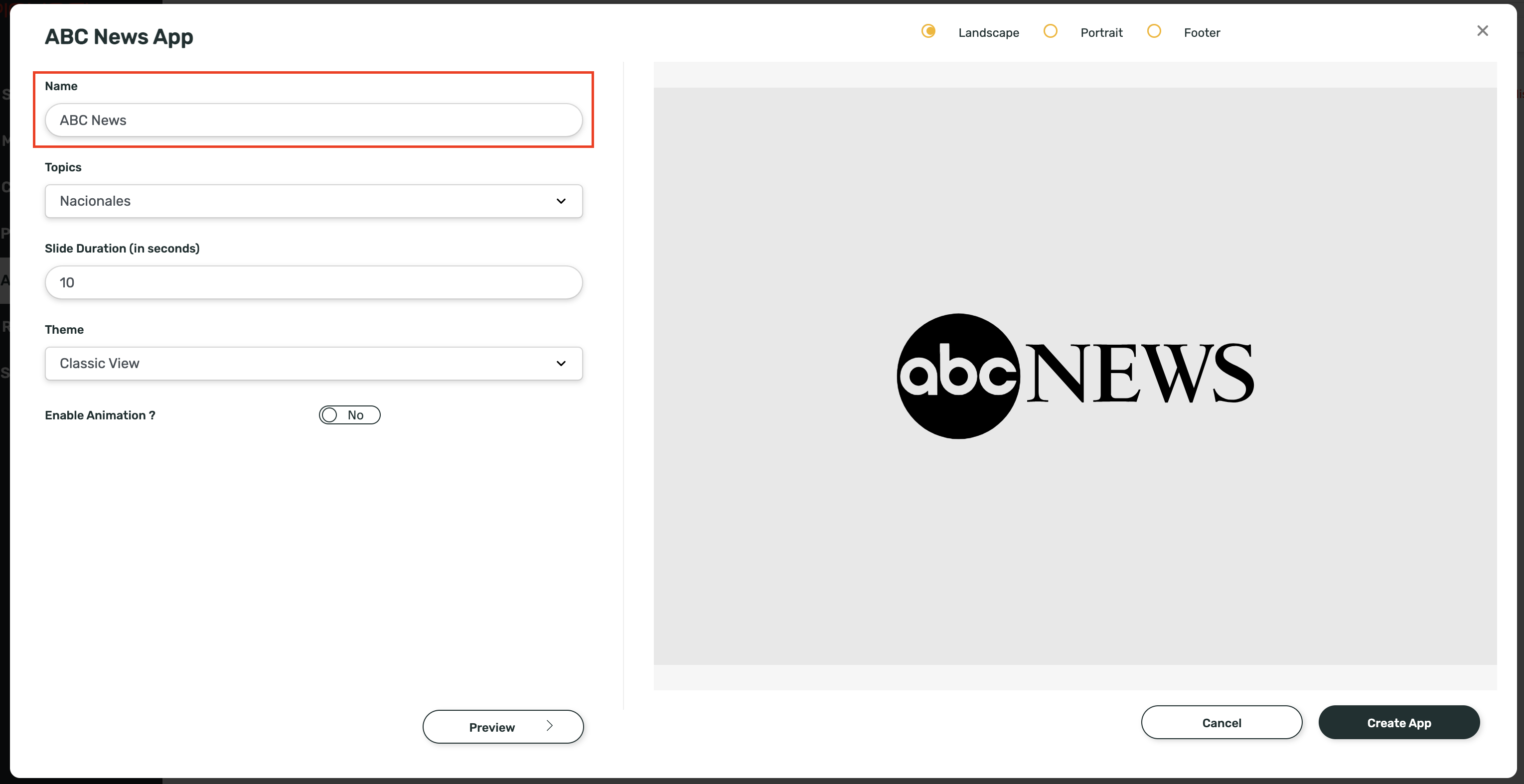Click the ABC News App dialog title
Image resolution: width=1524 pixels, height=784 pixels.
[119, 37]
